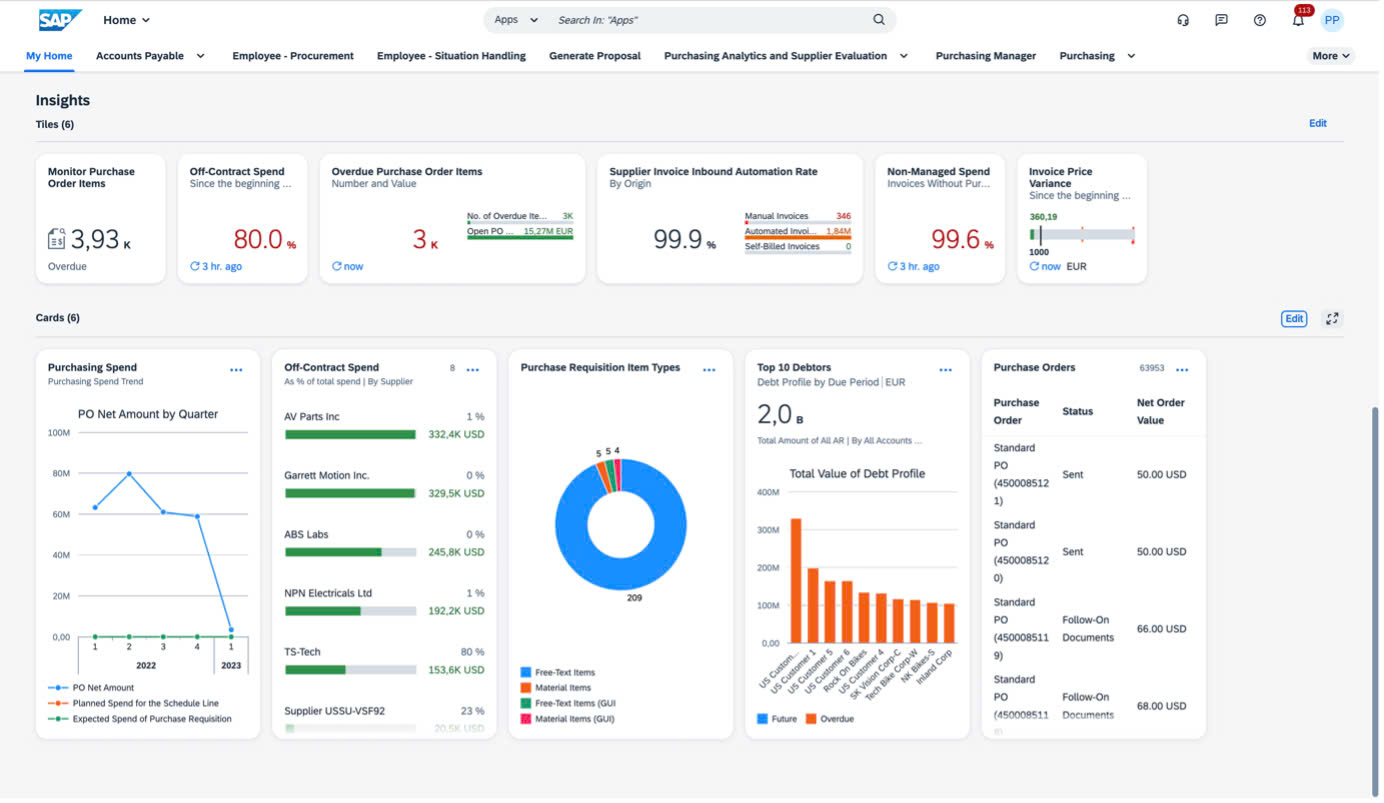Click the help question mark icon
This screenshot has width=1384, height=803.
(1259, 19)
